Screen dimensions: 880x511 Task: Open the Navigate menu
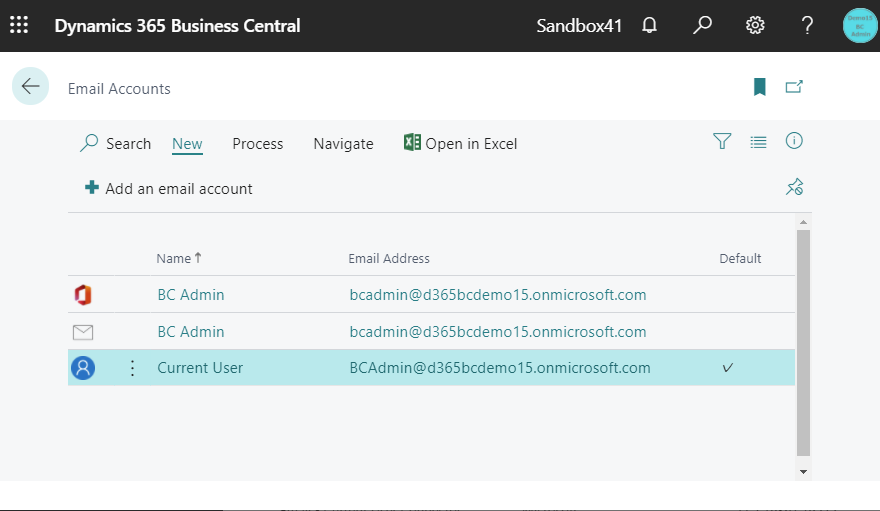click(x=343, y=144)
